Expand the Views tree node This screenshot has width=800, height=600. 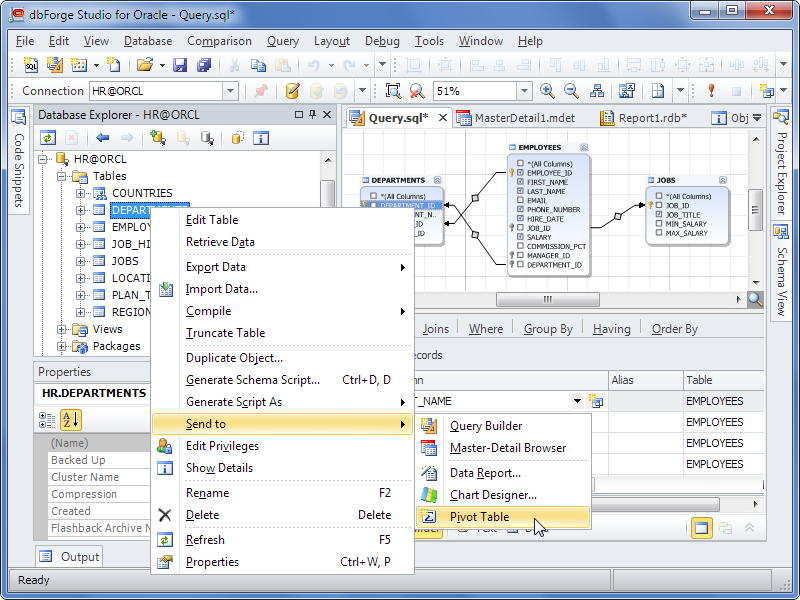point(62,329)
